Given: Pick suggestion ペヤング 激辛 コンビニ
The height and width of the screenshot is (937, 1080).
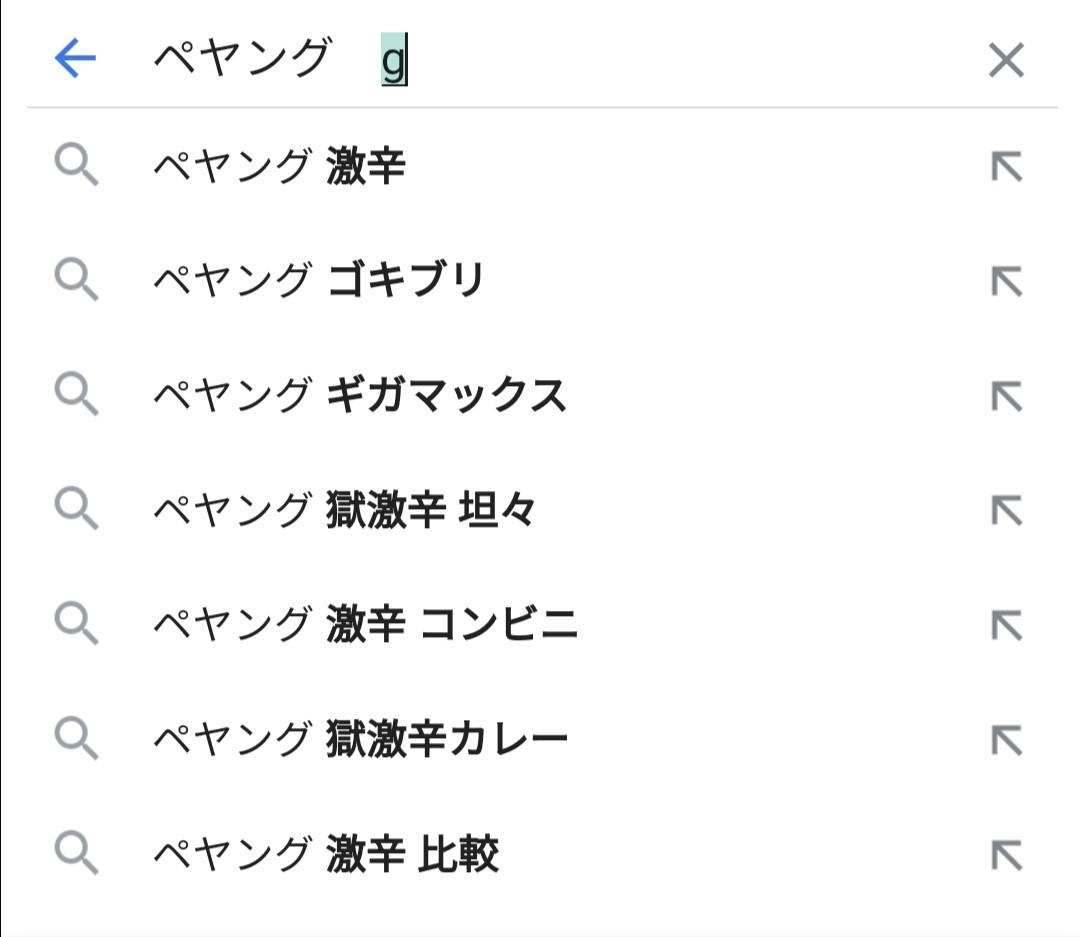Looking at the screenshot, I should 366,626.
